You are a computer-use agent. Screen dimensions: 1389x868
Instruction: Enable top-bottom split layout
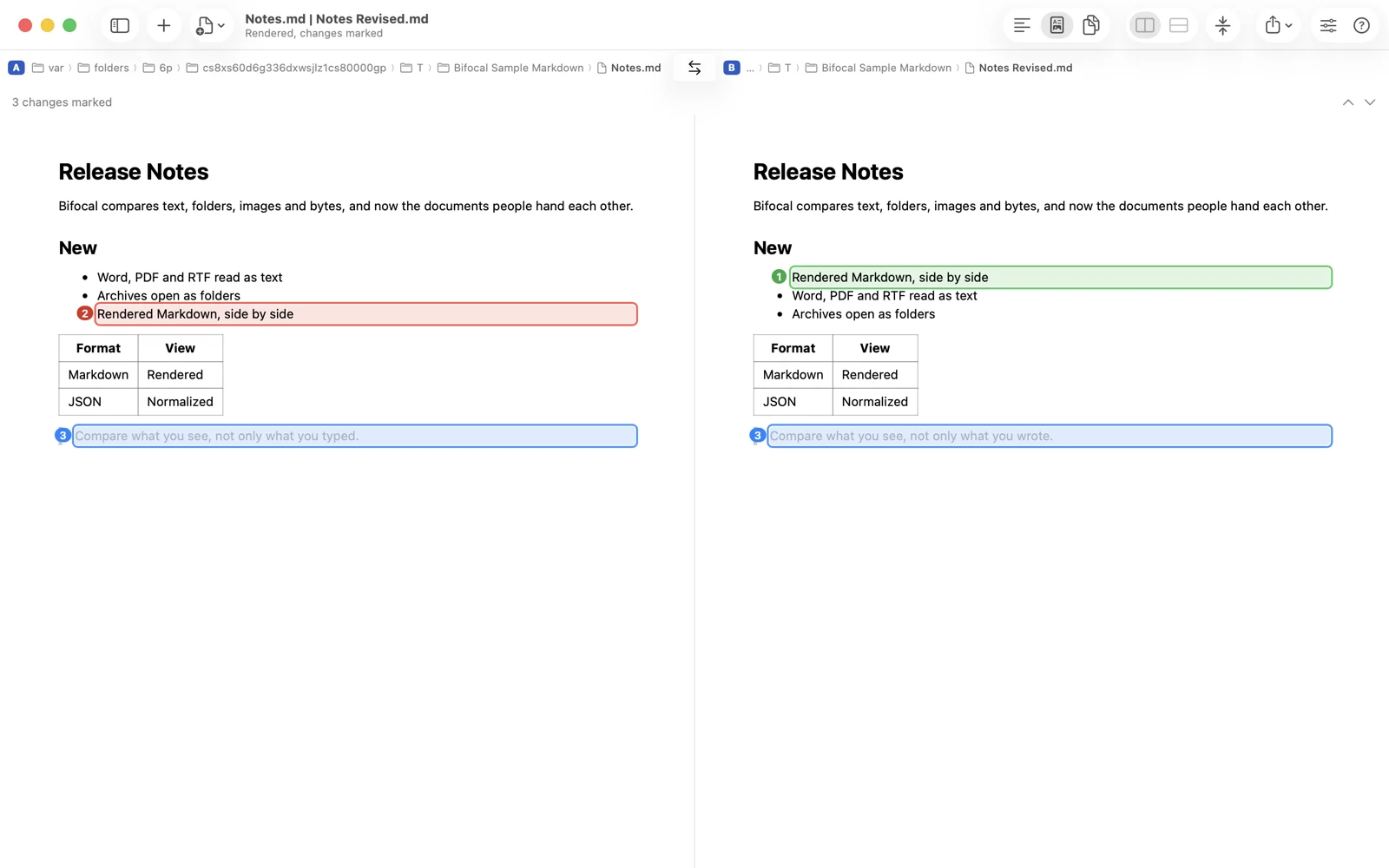(x=1179, y=25)
